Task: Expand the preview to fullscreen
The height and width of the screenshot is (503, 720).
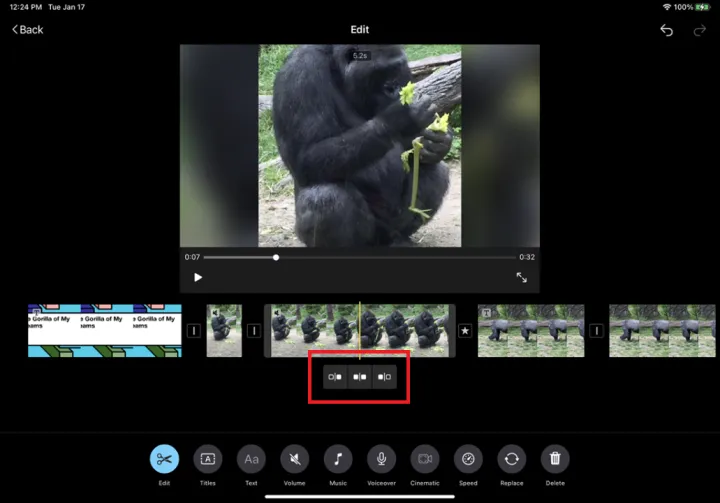Action: pyautogui.click(x=521, y=277)
